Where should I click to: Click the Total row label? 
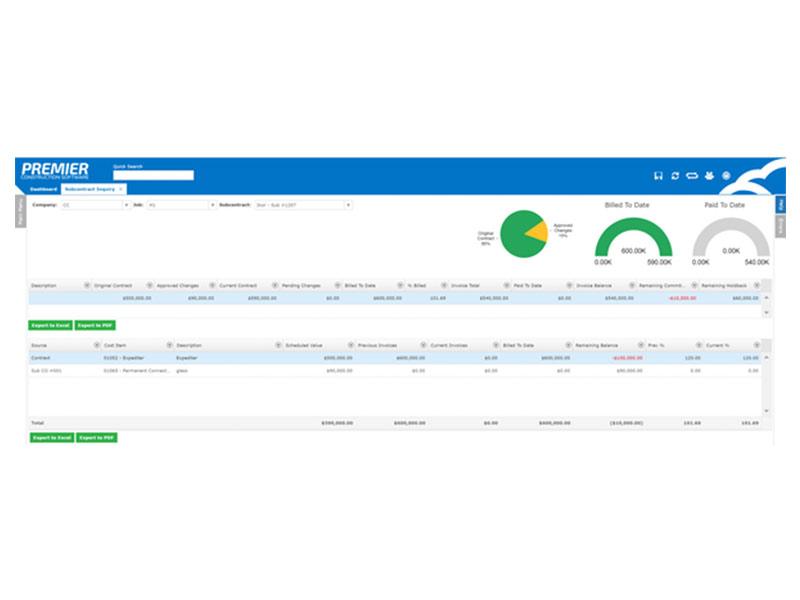coord(38,423)
